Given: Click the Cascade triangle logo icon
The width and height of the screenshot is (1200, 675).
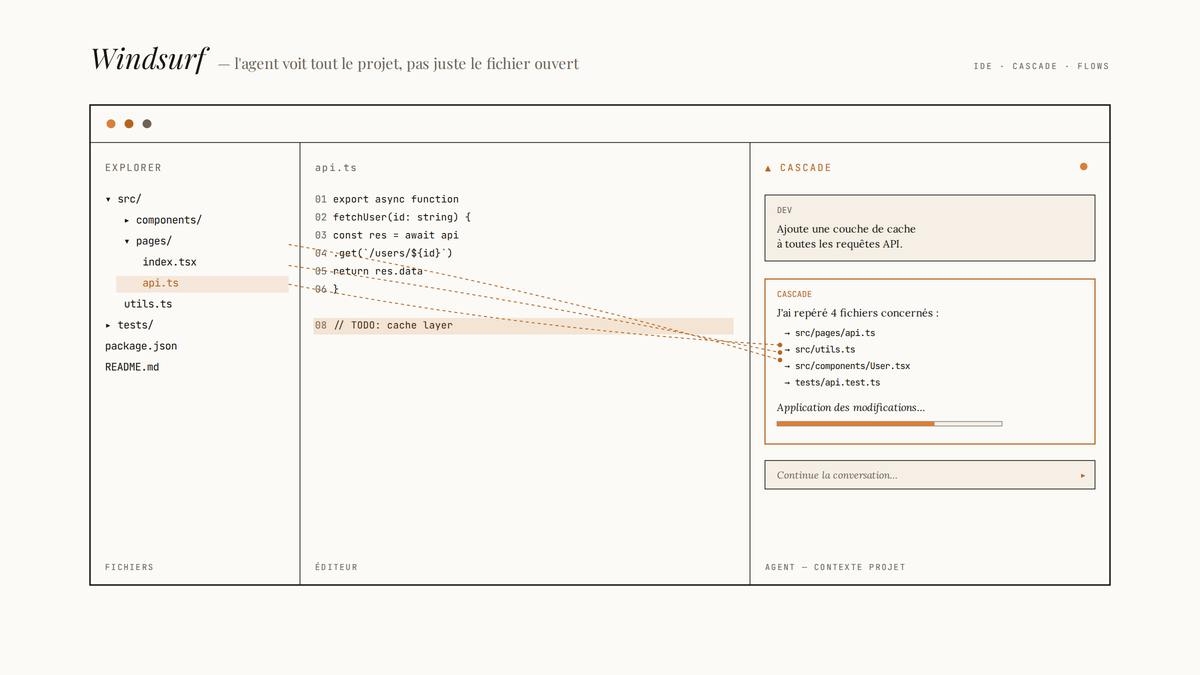Looking at the screenshot, I should pyautogui.click(x=768, y=168).
